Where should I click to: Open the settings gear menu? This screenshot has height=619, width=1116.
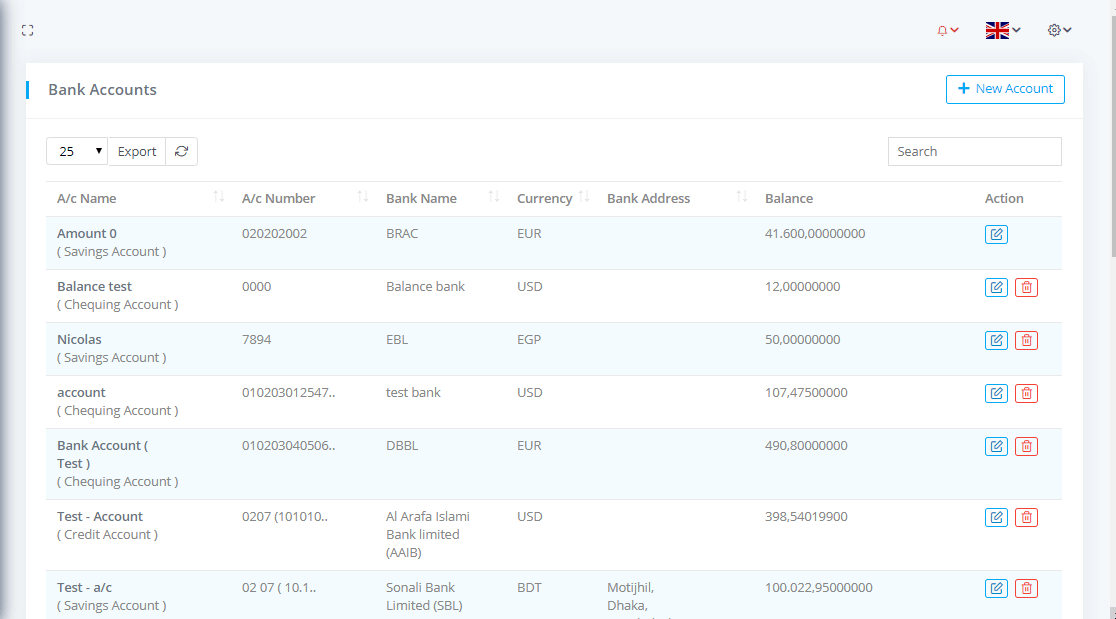pyautogui.click(x=1059, y=31)
